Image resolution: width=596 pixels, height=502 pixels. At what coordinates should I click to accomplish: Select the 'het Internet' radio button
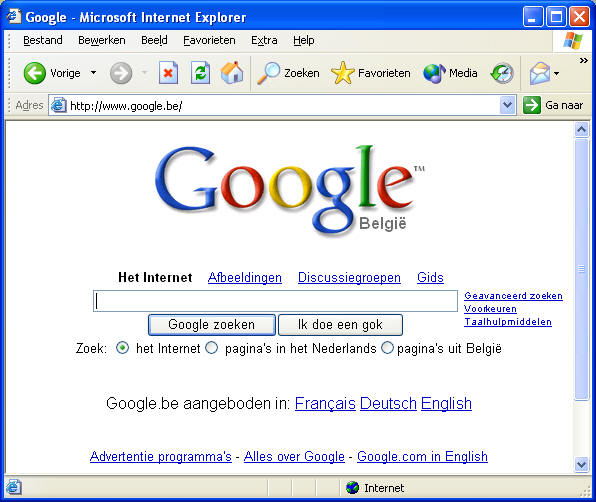pyautogui.click(x=122, y=348)
